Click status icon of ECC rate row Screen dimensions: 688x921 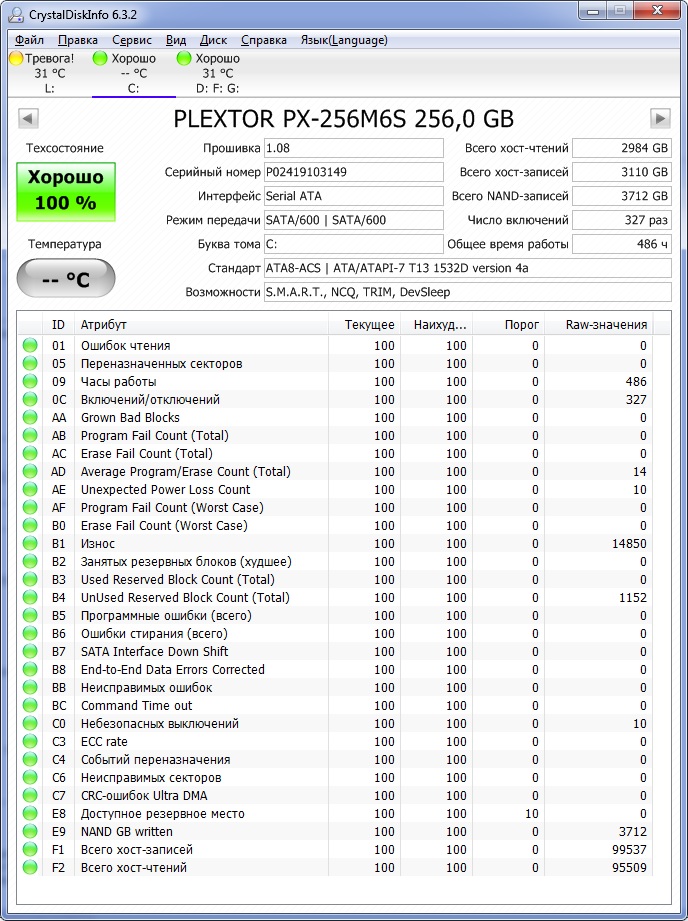(30, 741)
